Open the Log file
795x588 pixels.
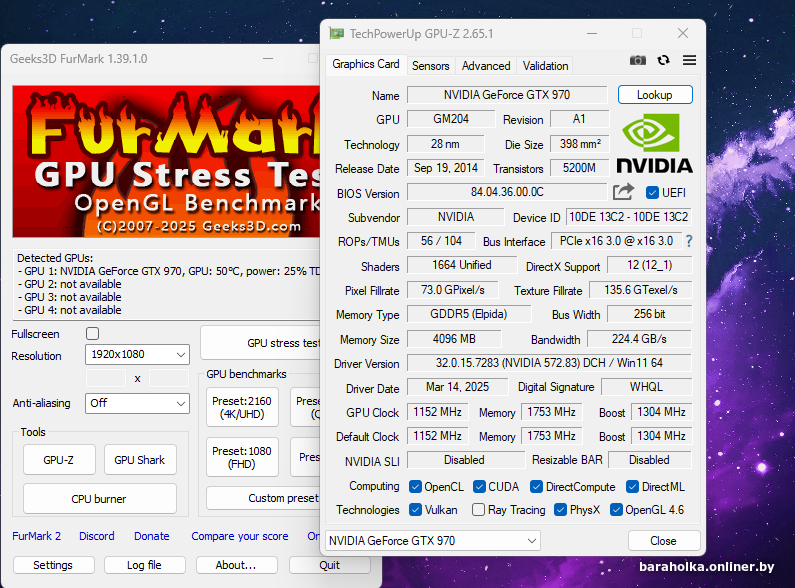click(x=144, y=565)
